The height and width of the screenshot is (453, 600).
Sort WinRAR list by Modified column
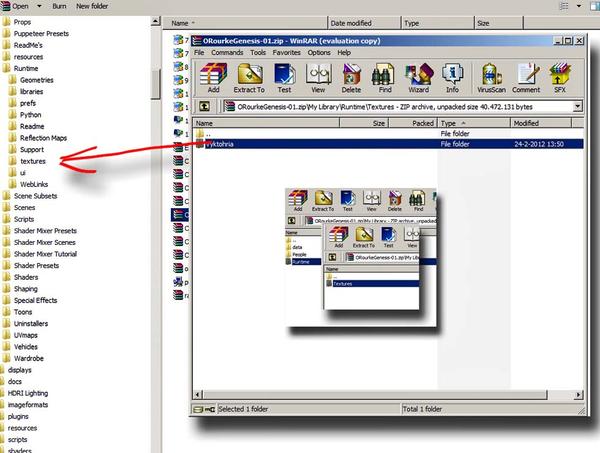pyautogui.click(x=541, y=123)
